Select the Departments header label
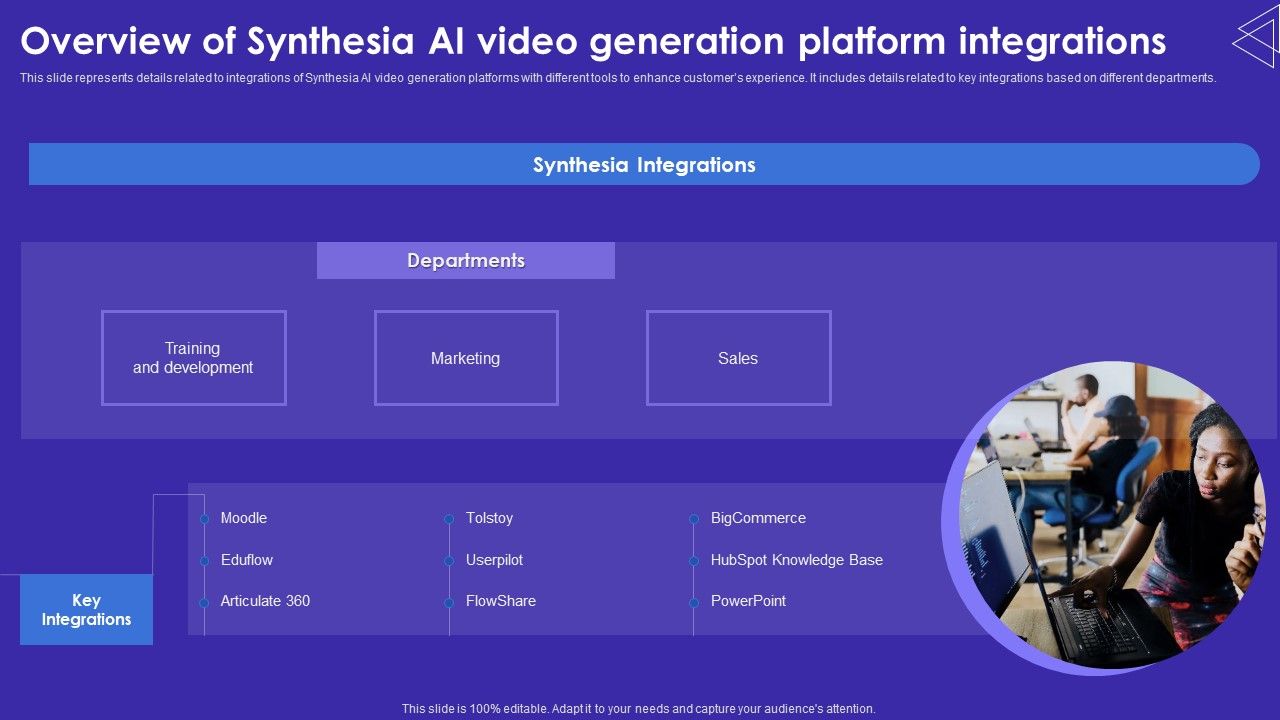 tap(466, 260)
